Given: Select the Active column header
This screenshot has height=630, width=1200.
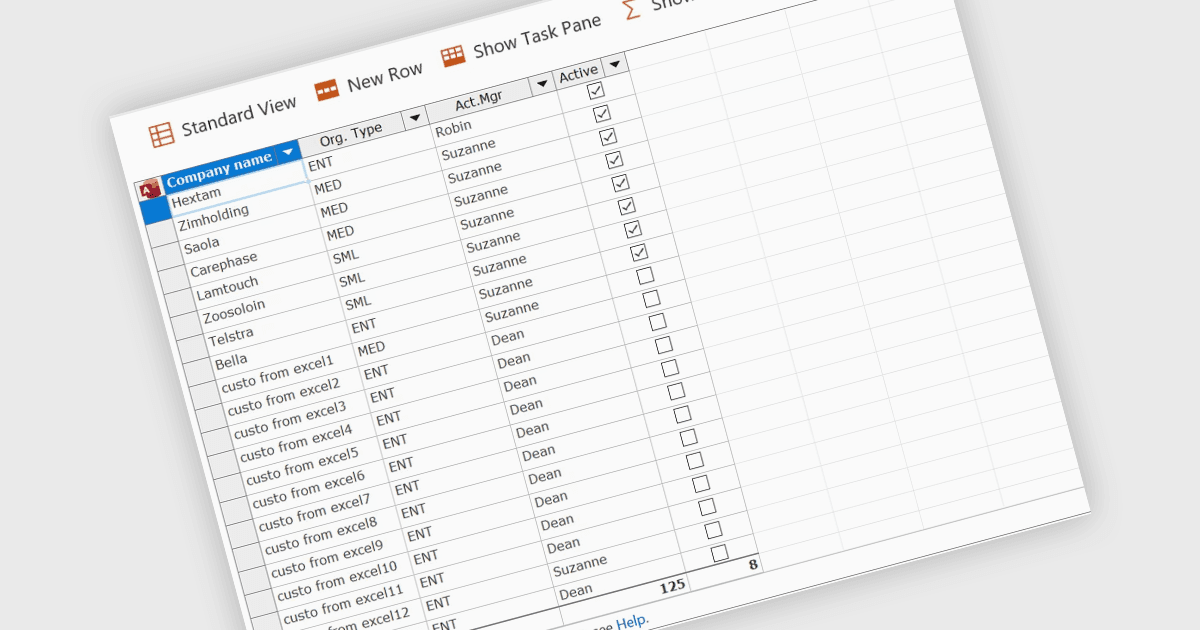Looking at the screenshot, I should (x=591, y=70).
